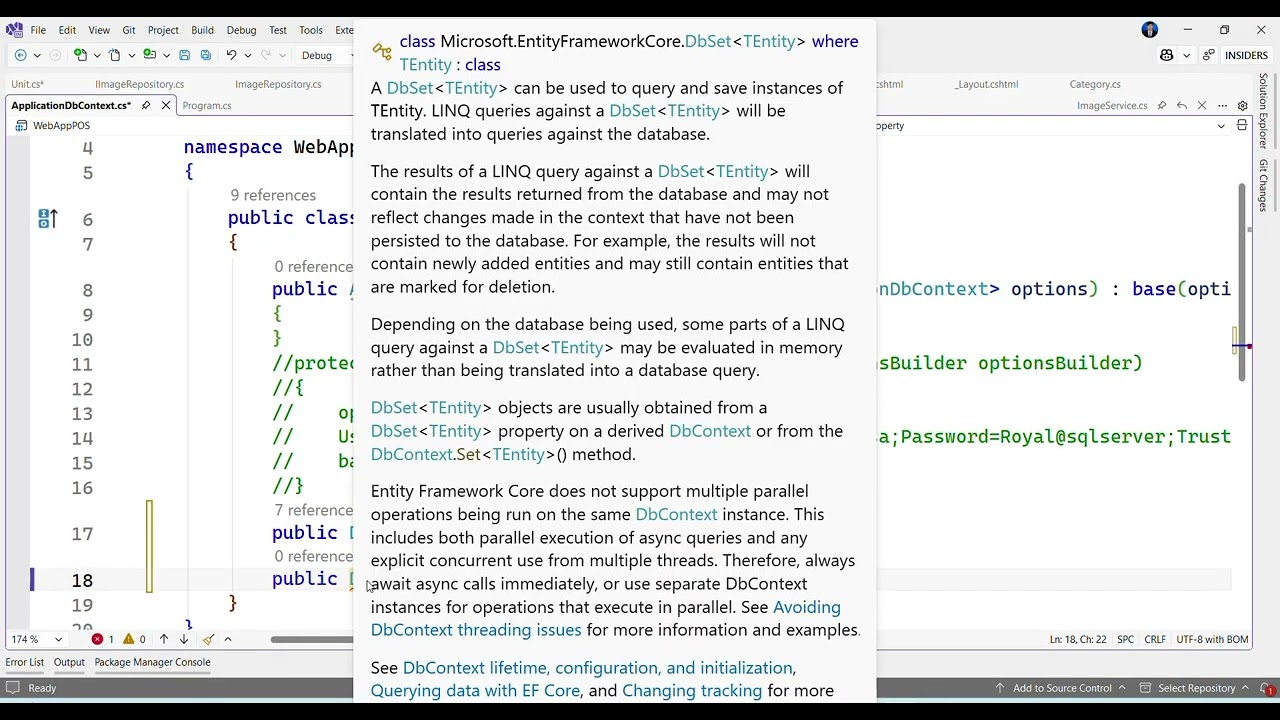
Task: Click the split editor window icon
Action: (x=1242, y=126)
